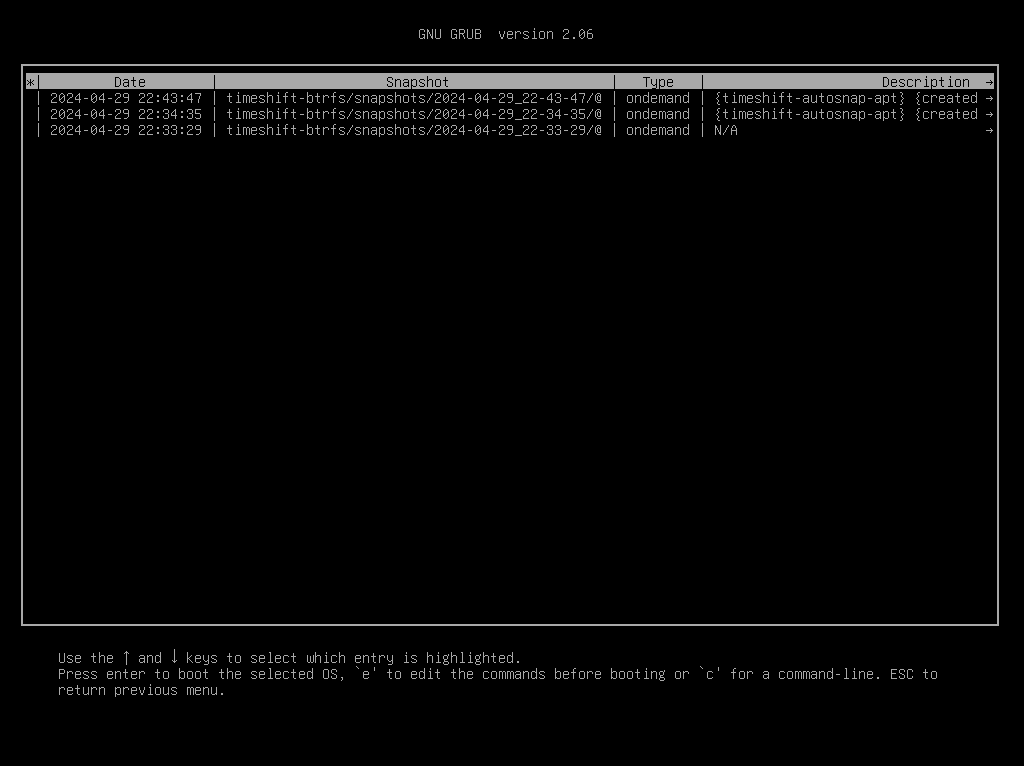Click the 'Press enter to boot' help line
The image size is (1024, 766).
pos(498,674)
